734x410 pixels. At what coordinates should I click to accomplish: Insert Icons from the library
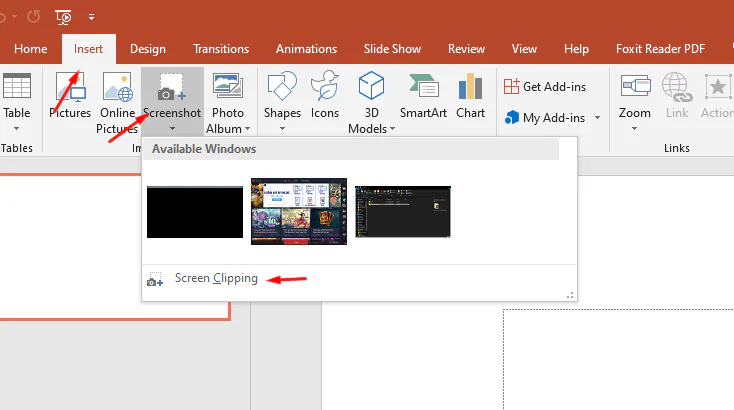324,95
